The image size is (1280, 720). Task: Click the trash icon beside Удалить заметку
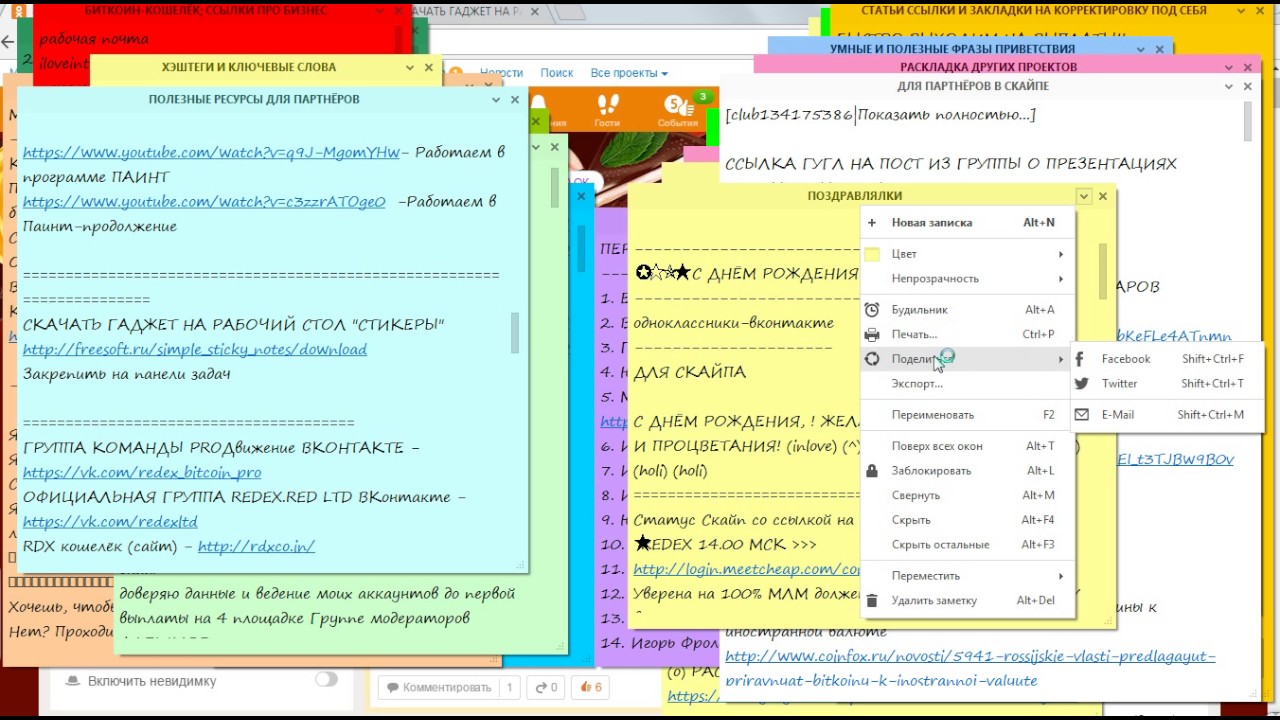(x=872, y=601)
